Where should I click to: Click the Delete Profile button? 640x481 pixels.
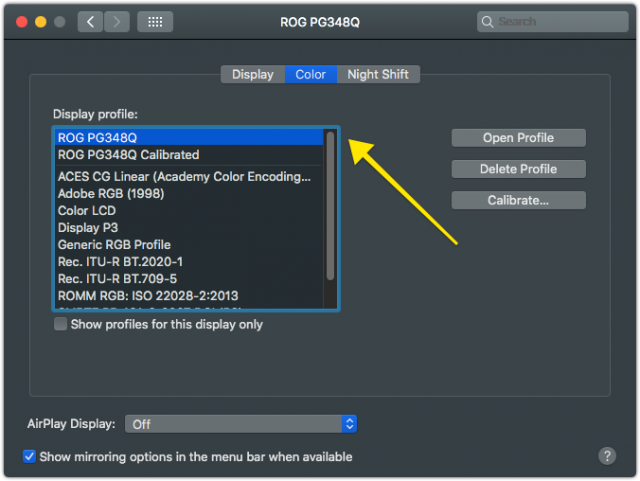click(x=518, y=169)
